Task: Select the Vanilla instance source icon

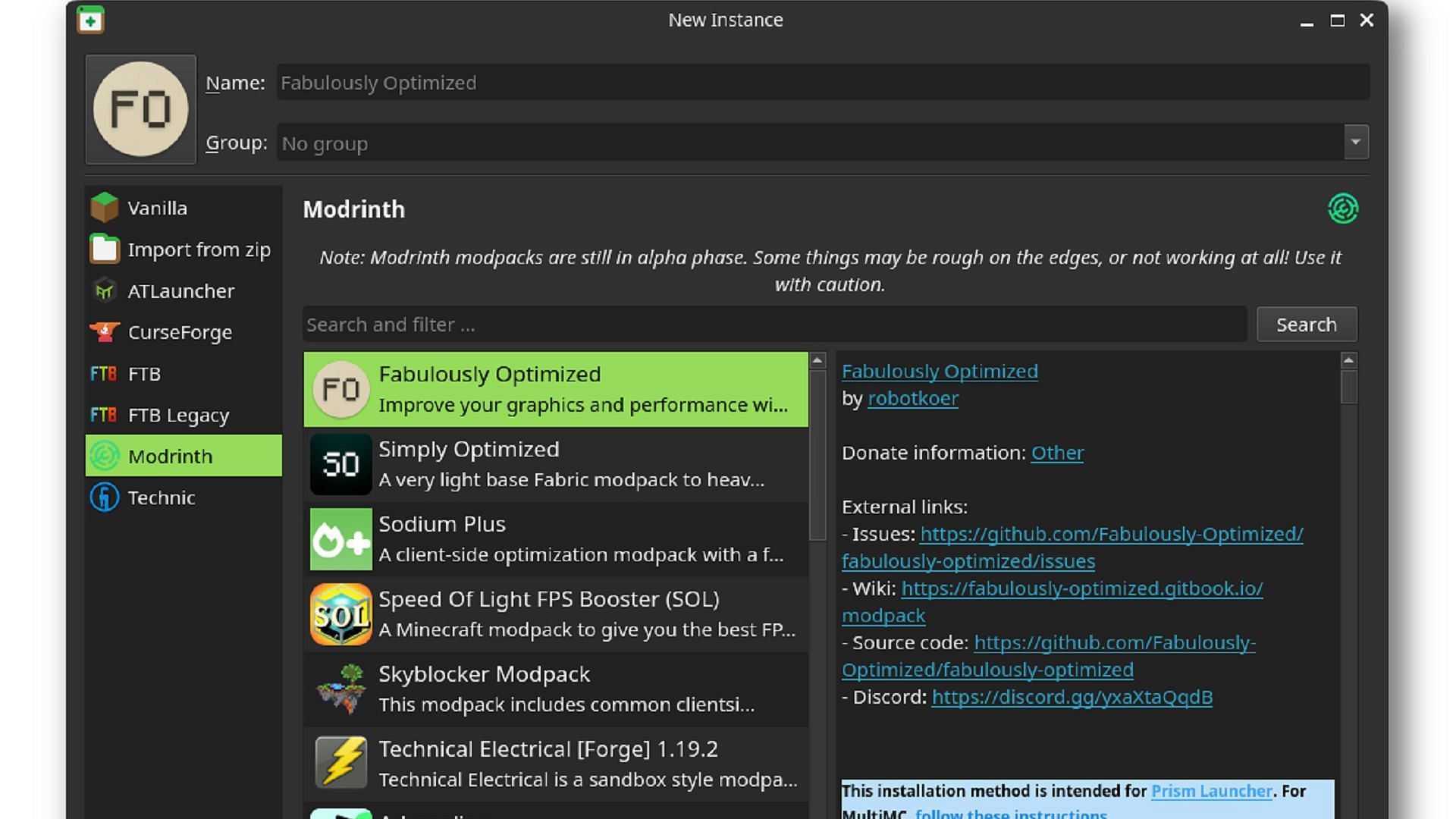Action: (x=106, y=207)
